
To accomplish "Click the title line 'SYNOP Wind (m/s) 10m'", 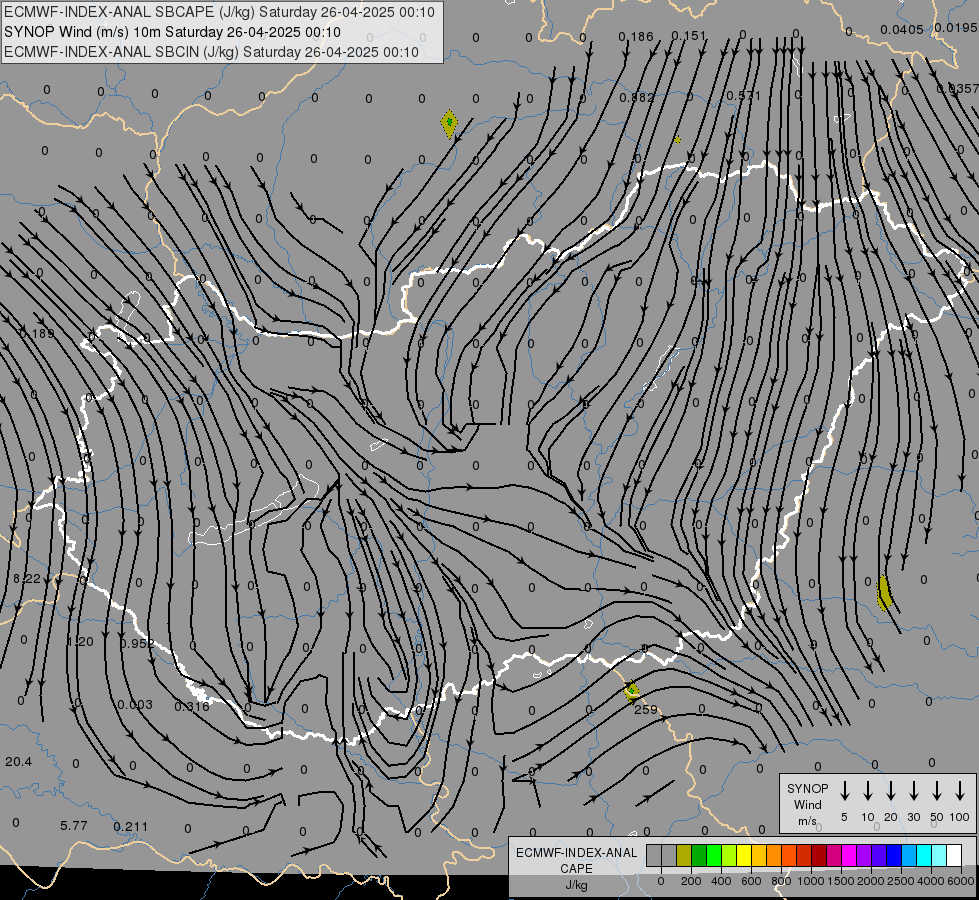I will 172,32.
